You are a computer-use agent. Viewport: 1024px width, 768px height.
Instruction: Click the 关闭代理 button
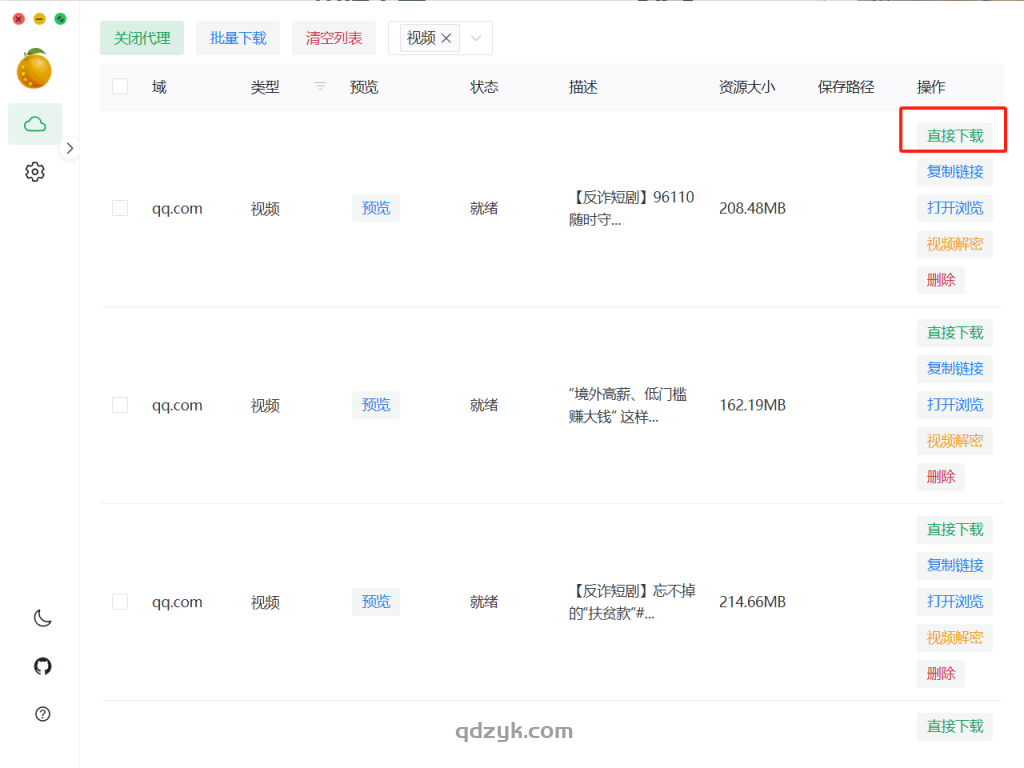(x=141, y=38)
